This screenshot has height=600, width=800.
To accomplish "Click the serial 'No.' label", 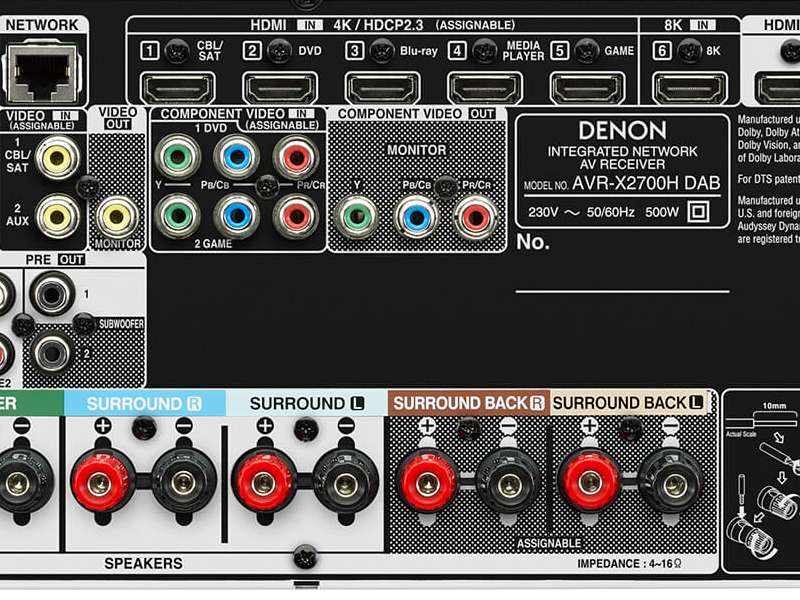I will [x=533, y=242].
